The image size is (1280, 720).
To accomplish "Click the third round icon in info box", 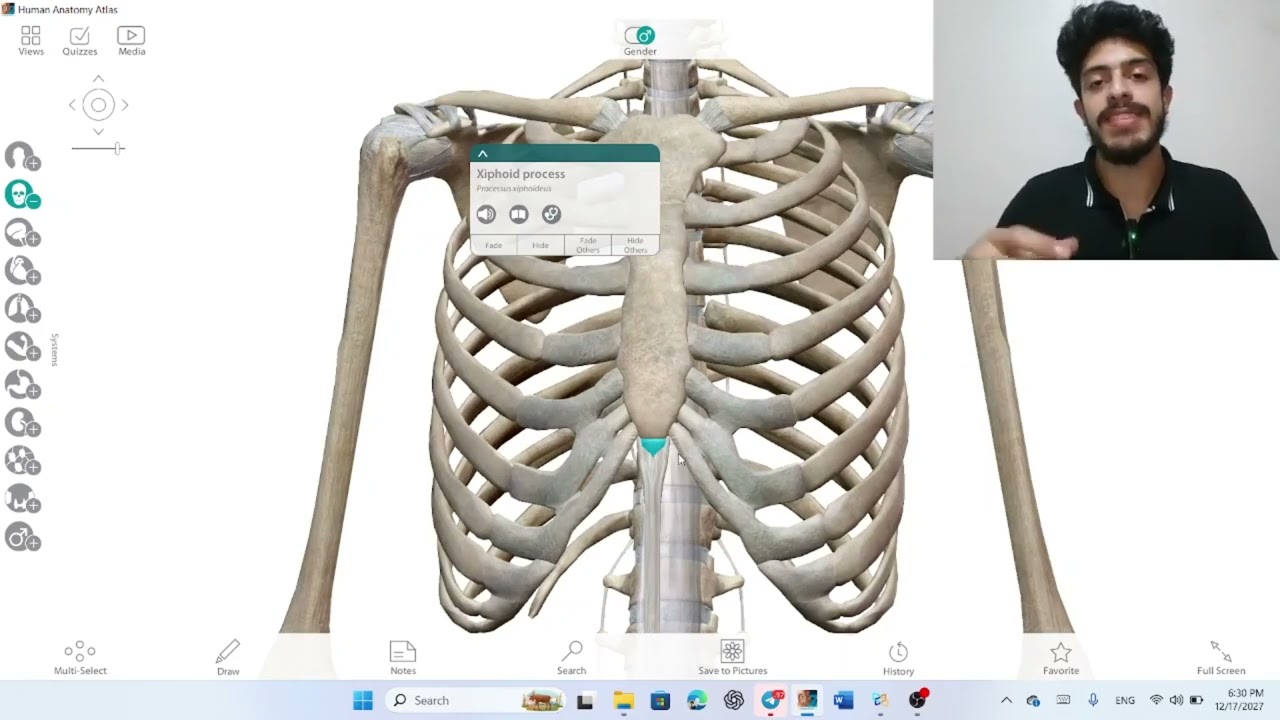I will (x=551, y=214).
